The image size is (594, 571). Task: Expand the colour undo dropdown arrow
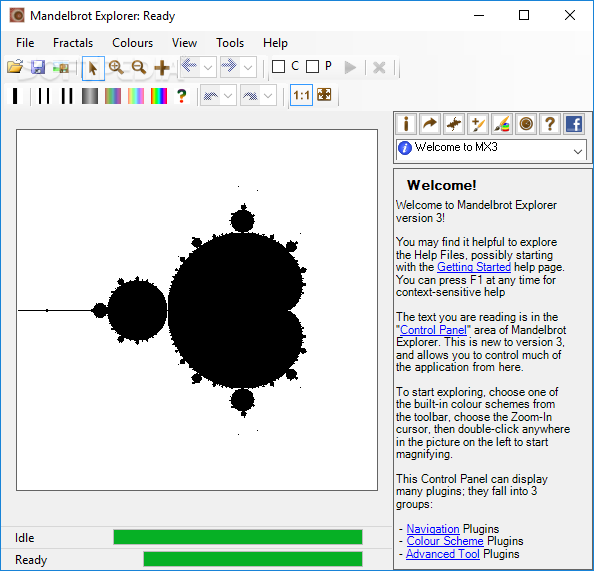coord(228,96)
